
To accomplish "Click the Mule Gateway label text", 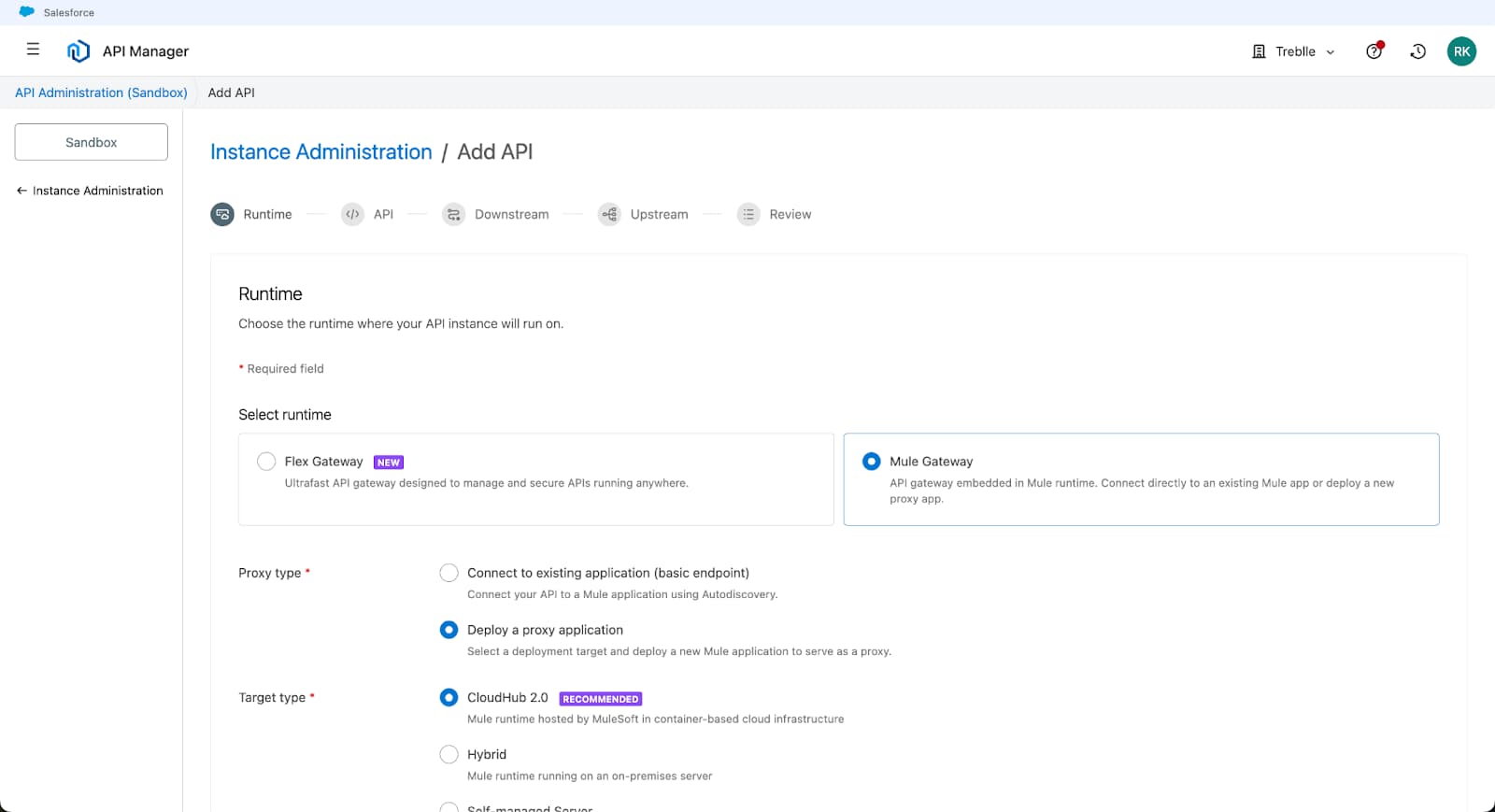I will pos(932,462).
